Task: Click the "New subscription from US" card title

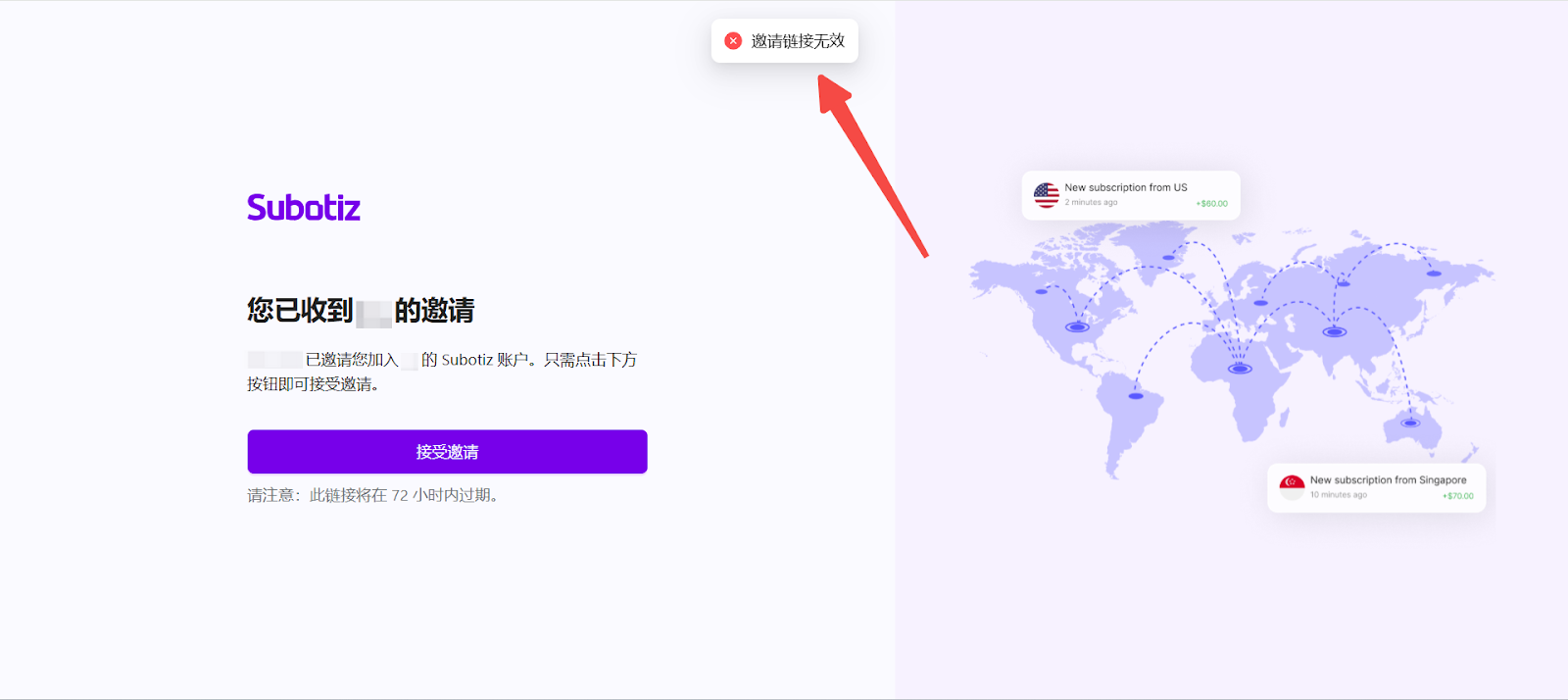Action: 1125,187
